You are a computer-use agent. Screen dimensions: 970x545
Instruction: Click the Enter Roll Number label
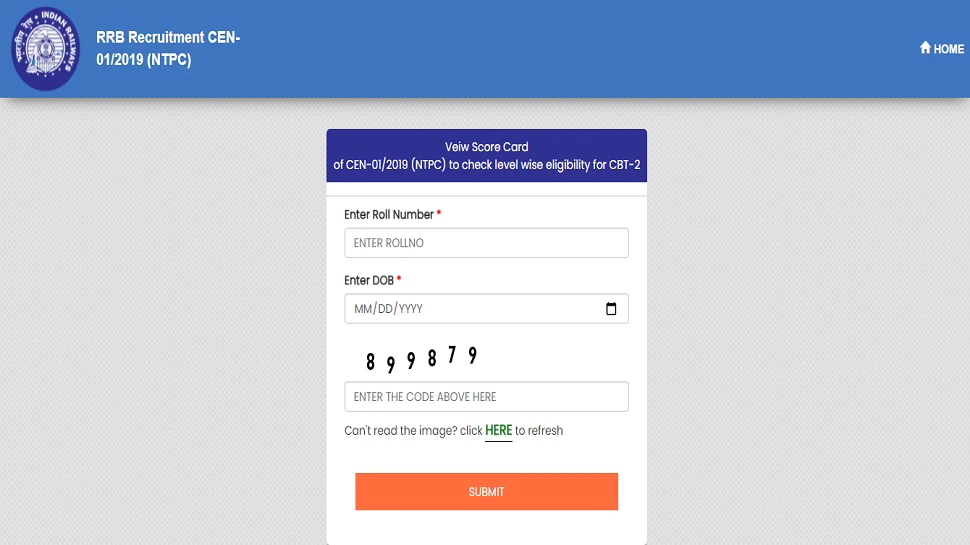pyautogui.click(x=389, y=215)
